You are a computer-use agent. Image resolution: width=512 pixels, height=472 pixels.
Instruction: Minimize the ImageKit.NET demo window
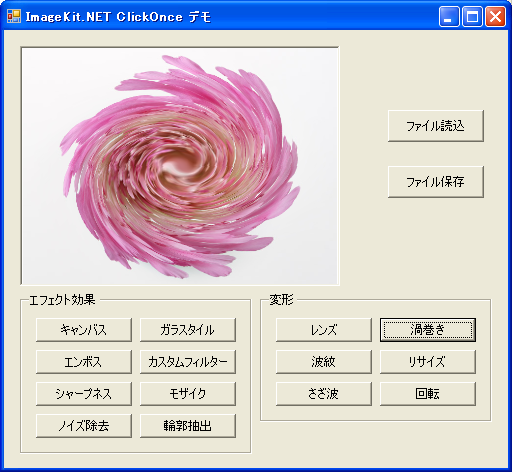click(x=449, y=16)
